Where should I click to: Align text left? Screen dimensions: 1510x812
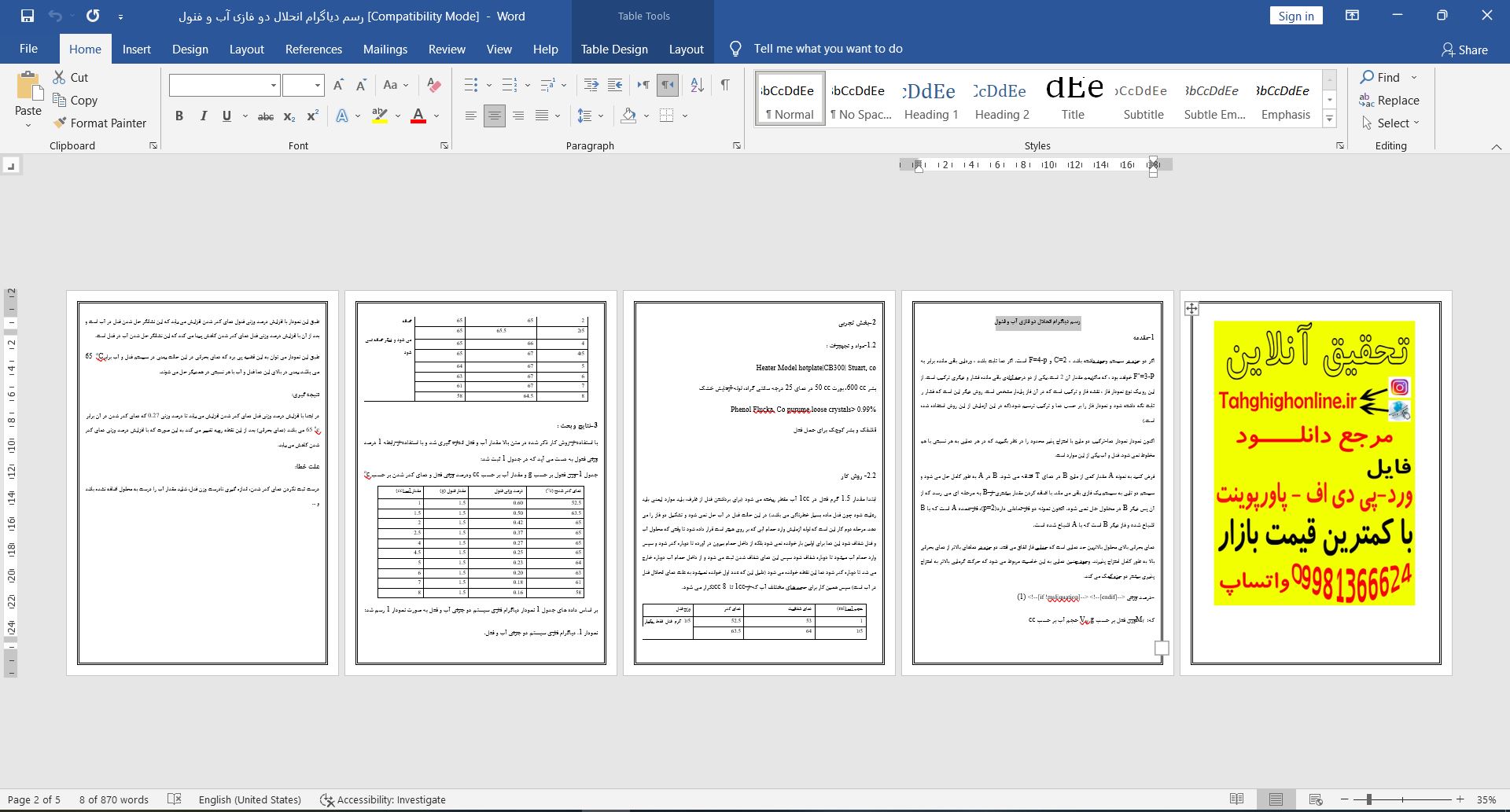click(470, 116)
